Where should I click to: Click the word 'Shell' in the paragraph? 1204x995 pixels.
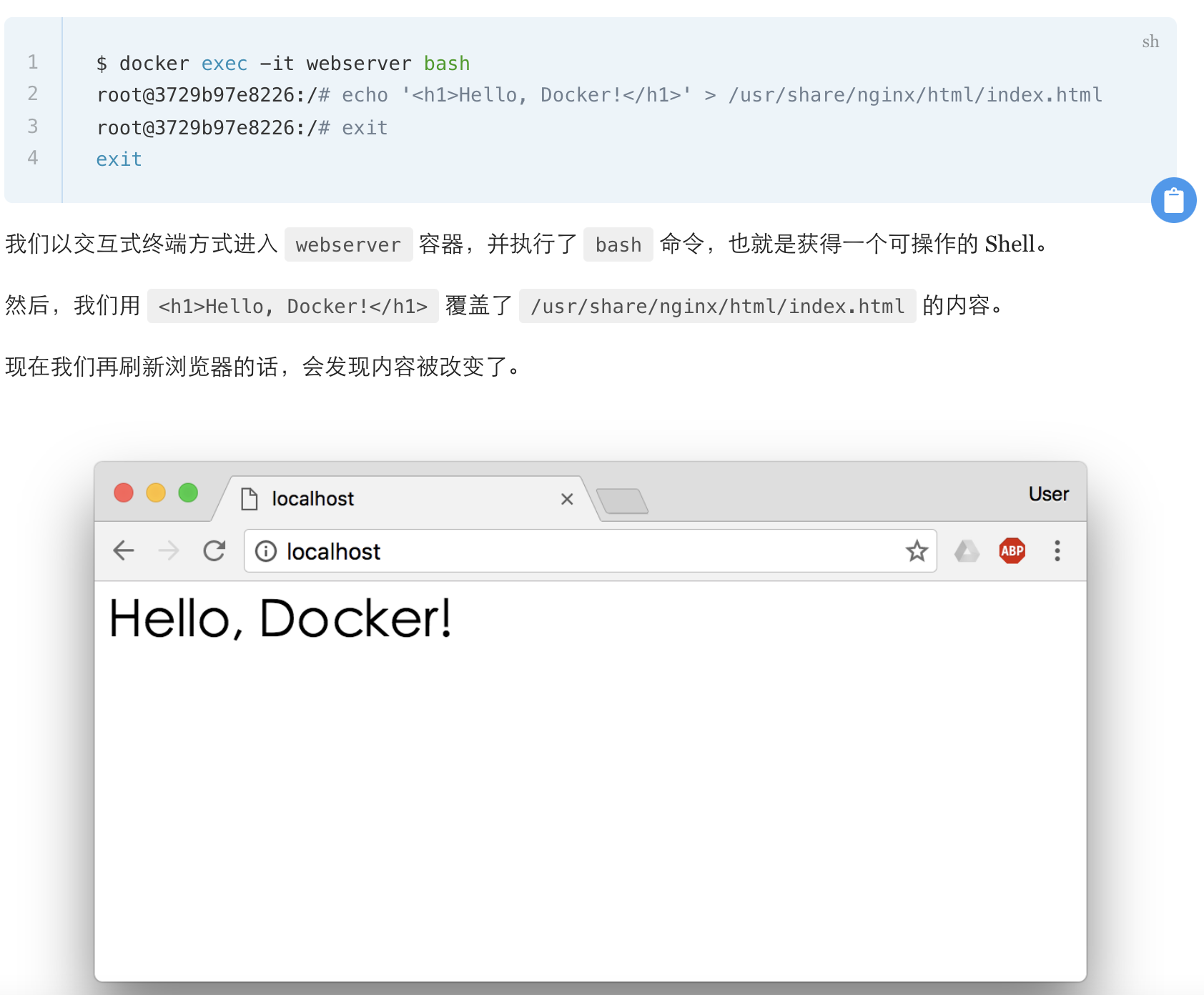[x=1010, y=244]
